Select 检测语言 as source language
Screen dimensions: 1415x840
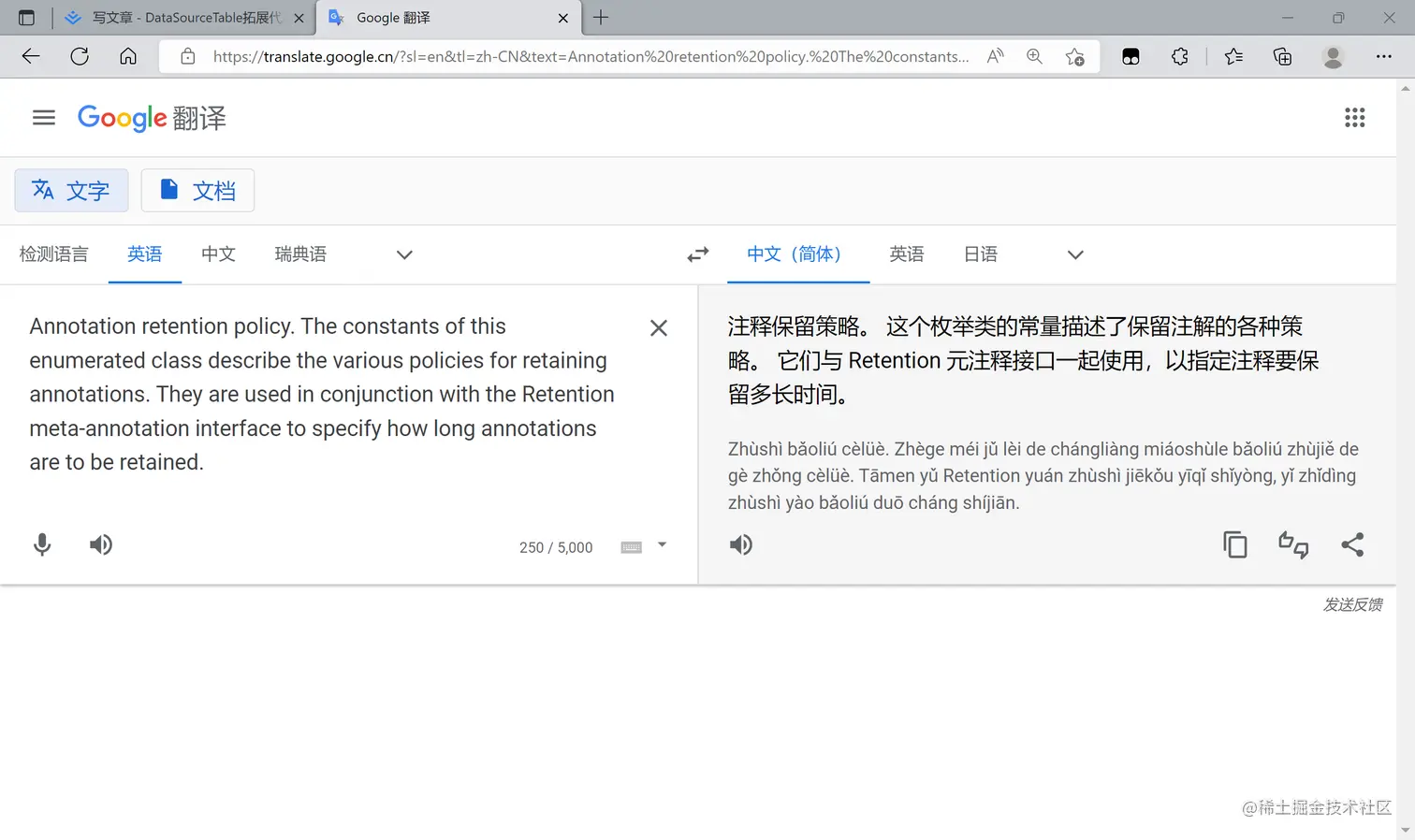point(54,254)
